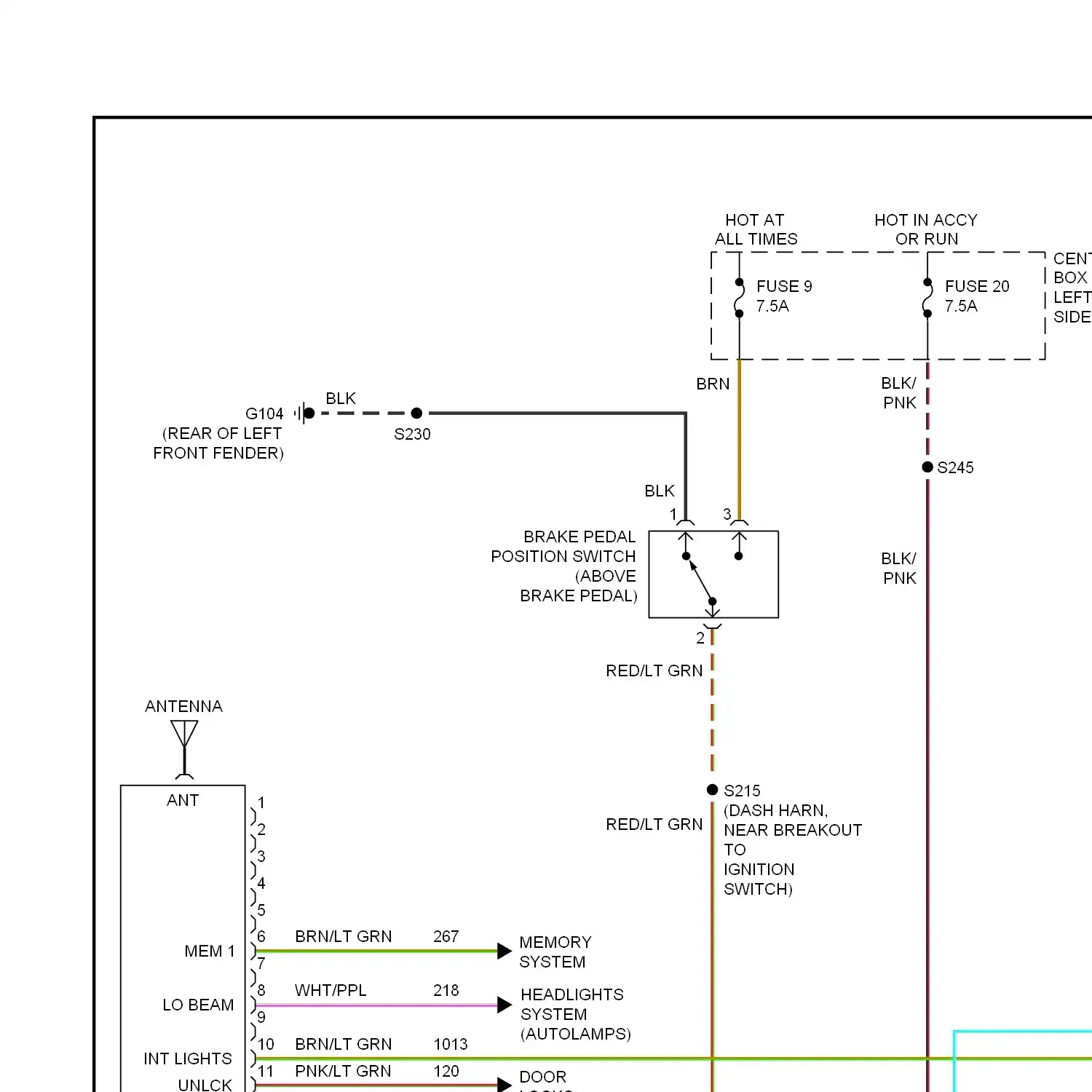
Task: Click the 'UNLCK' pin label
Action: (205, 1085)
